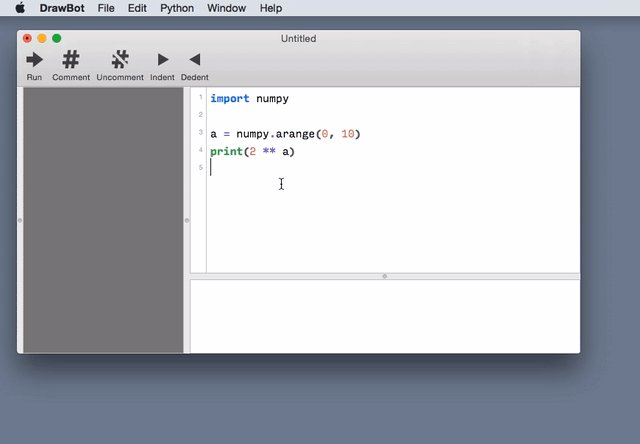Screen dimensions: 640x444
Task: Dedent code with the left triangle icon
Action: pyautogui.click(x=195, y=60)
